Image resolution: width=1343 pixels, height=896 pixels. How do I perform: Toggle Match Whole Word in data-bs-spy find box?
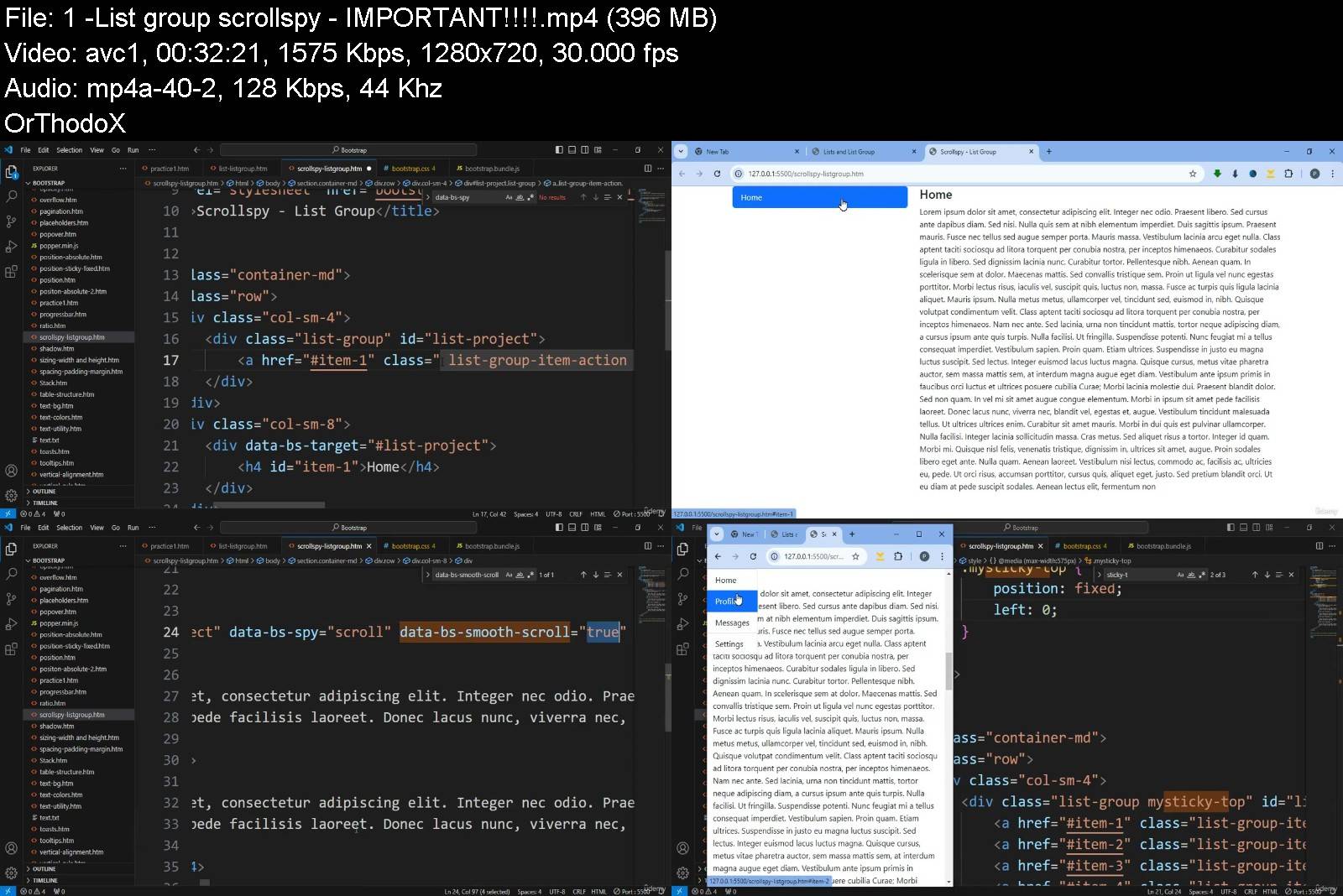click(x=520, y=197)
